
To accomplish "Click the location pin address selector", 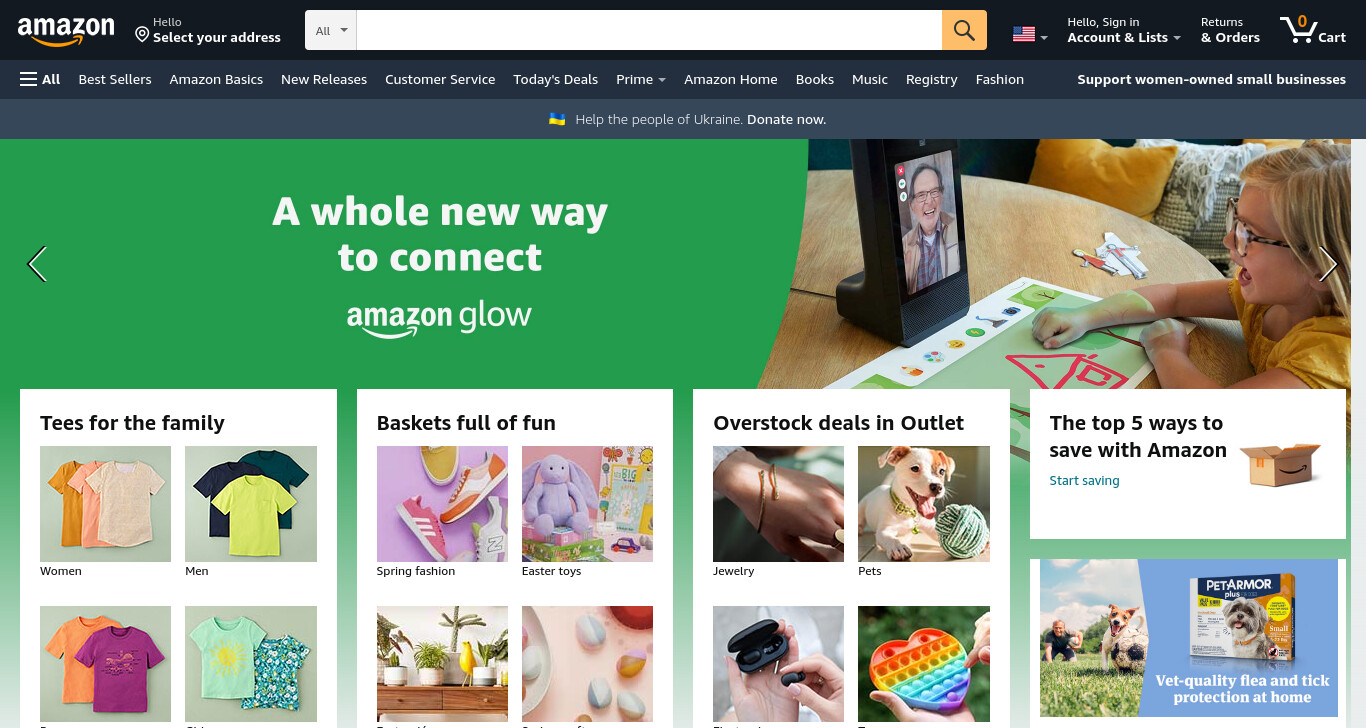I will click(x=208, y=30).
